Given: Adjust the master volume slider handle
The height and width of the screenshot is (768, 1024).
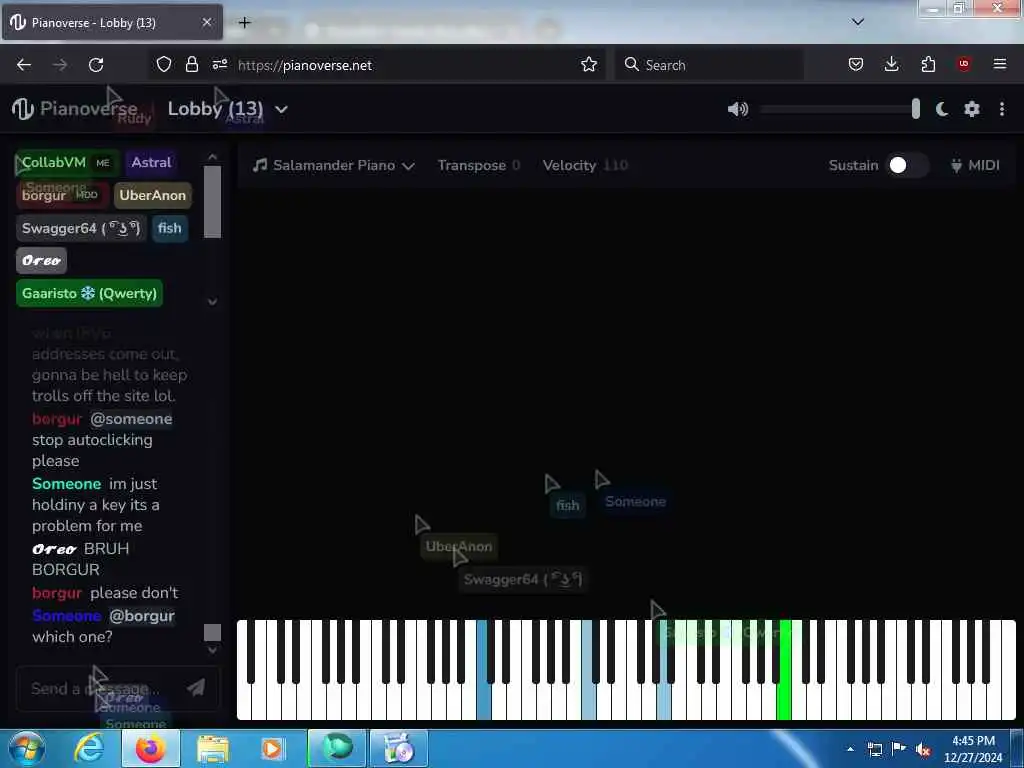Looking at the screenshot, I should (916, 109).
